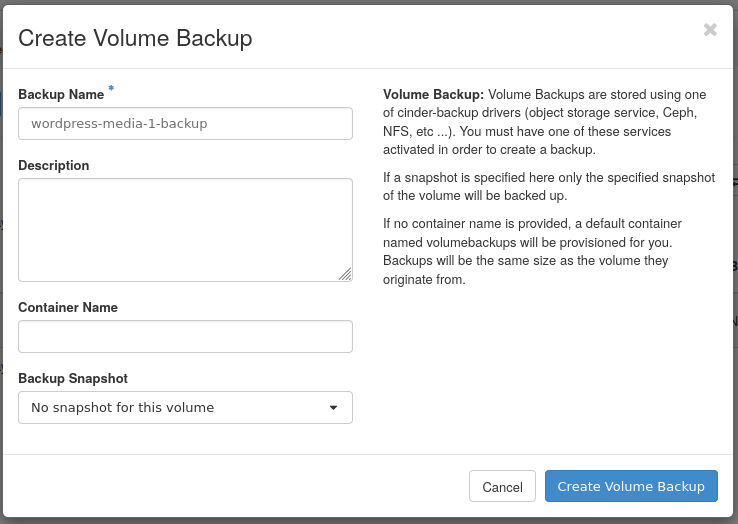Click the Create Volume Backup button
738x524 pixels.
(x=631, y=486)
